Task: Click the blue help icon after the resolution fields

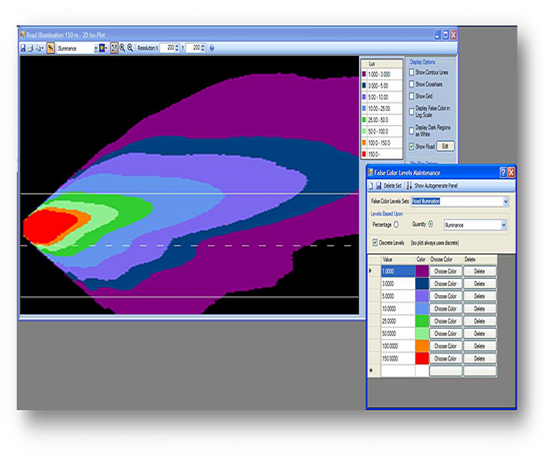Action: (212, 48)
